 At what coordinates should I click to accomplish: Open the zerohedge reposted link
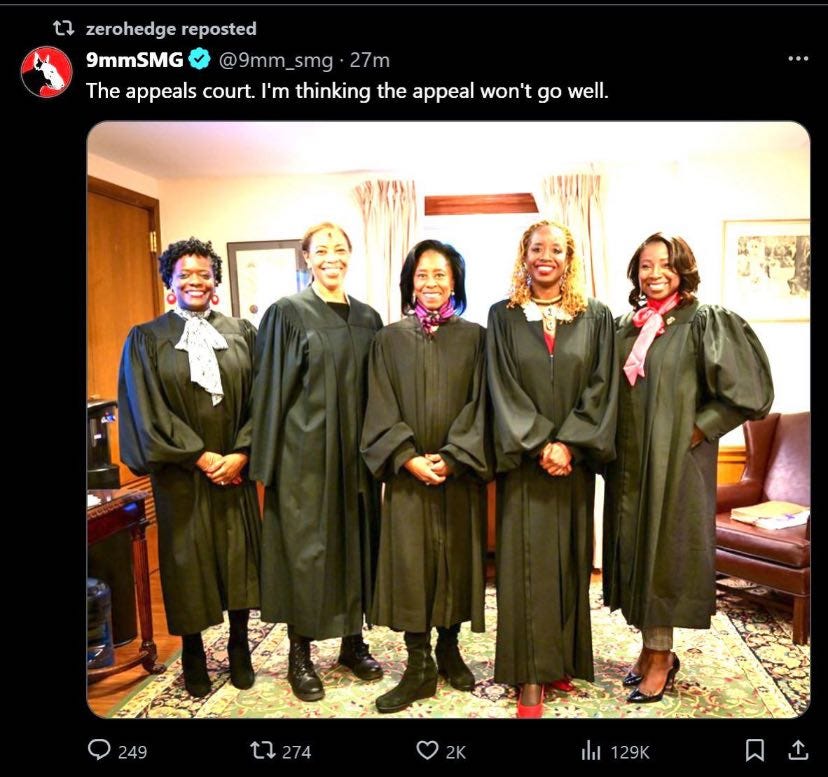(x=171, y=29)
